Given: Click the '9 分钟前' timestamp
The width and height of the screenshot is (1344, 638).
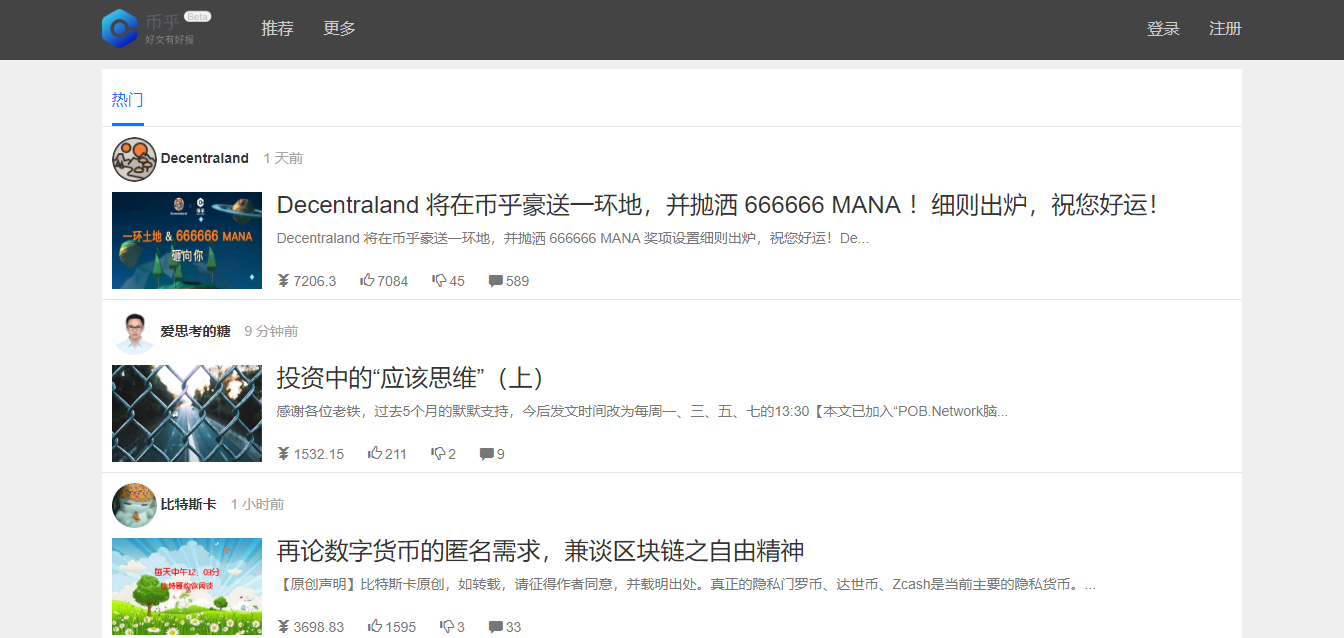Looking at the screenshot, I should coord(271,331).
